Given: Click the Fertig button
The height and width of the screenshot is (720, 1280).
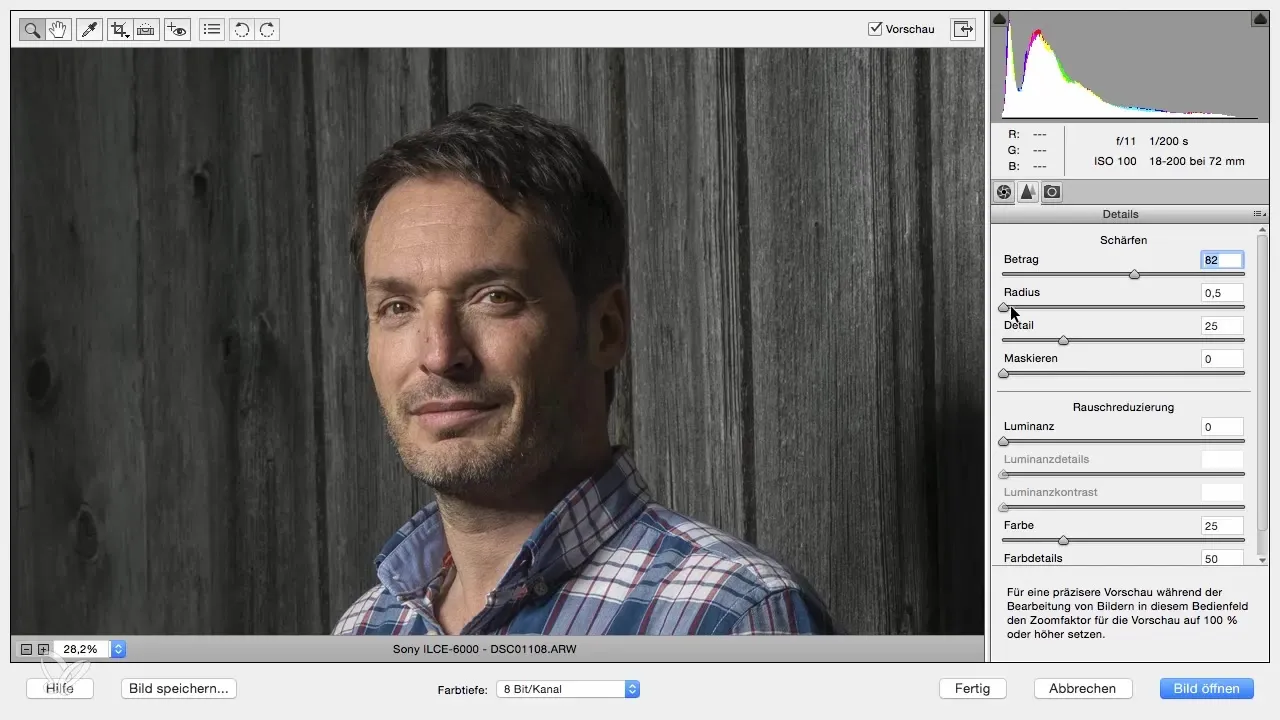Looking at the screenshot, I should tap(972, 688).
